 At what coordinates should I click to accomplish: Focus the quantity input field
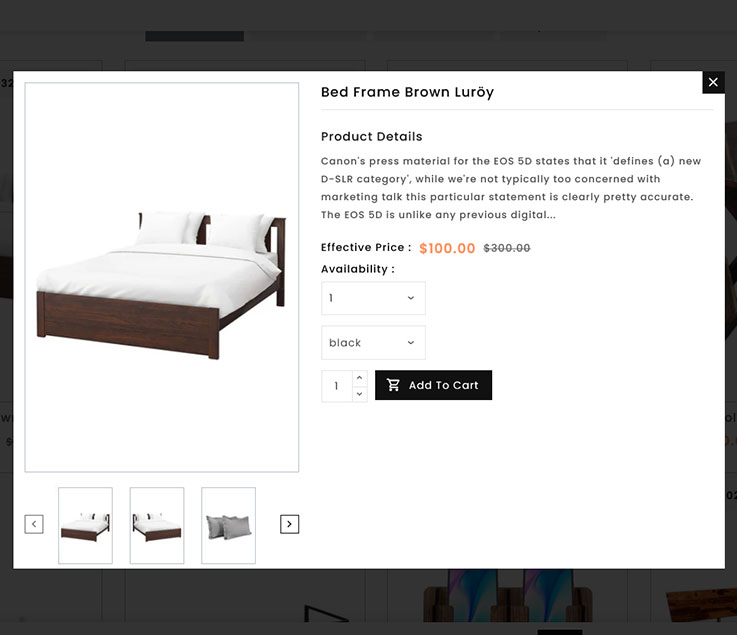pos(336,386)
